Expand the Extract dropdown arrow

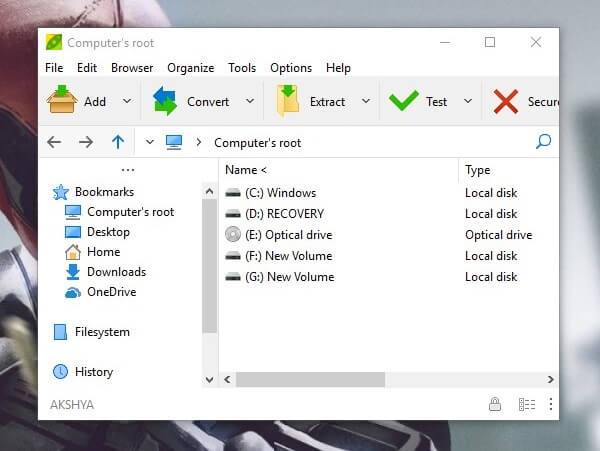[x=365, y=101]
